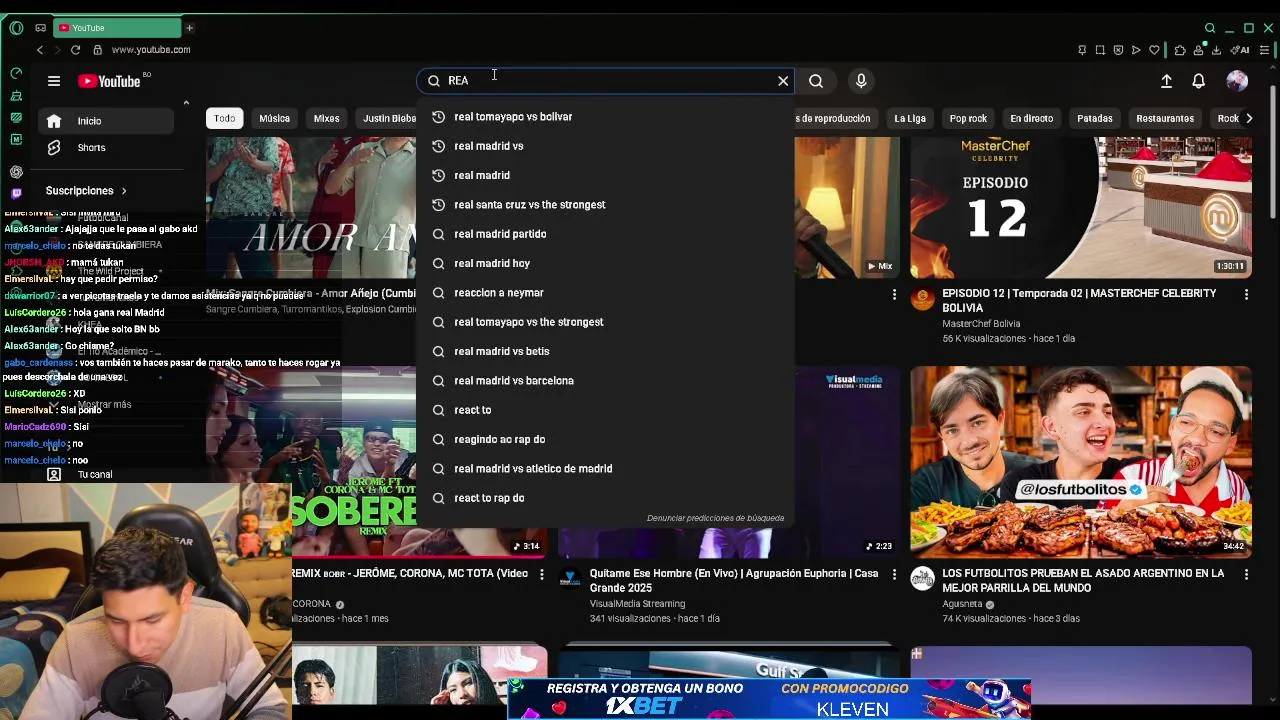Choose suggestion real madrid vs atletico de madrid

point(605,469)
